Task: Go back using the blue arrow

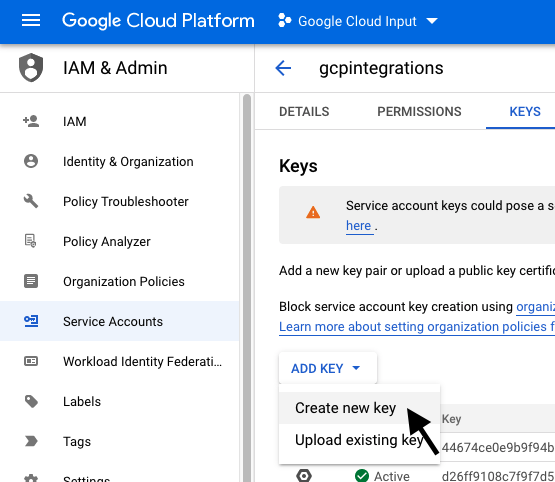Action: (x=283, y=68)
